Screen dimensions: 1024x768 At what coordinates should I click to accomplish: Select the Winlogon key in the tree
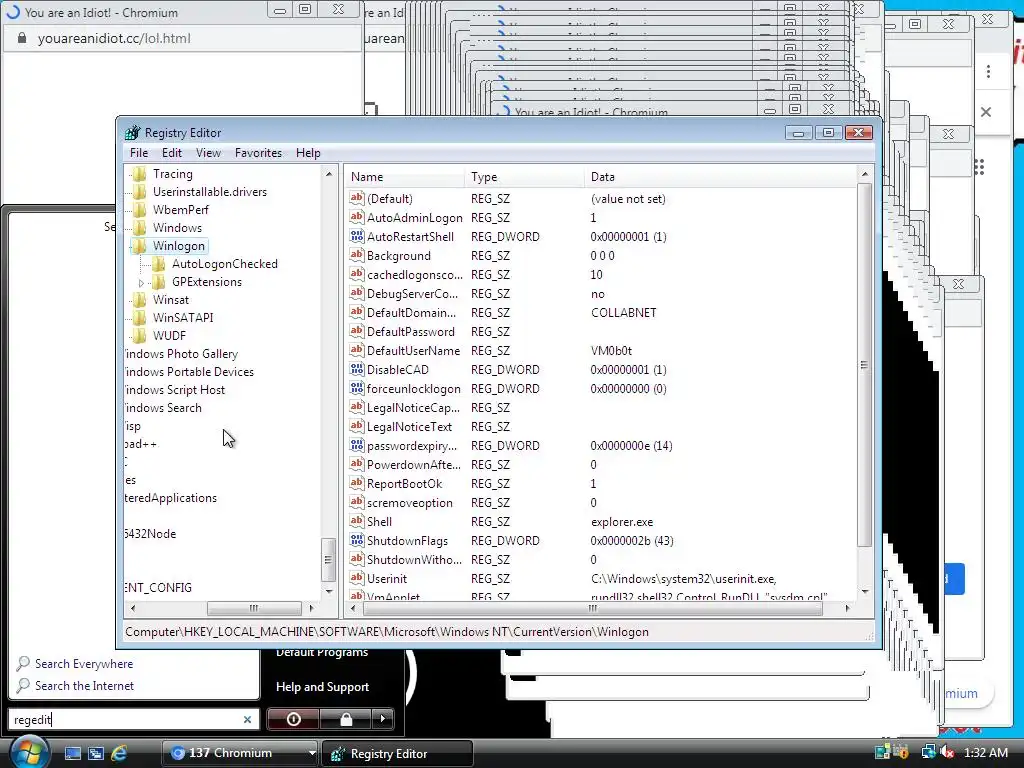[178, 246]
